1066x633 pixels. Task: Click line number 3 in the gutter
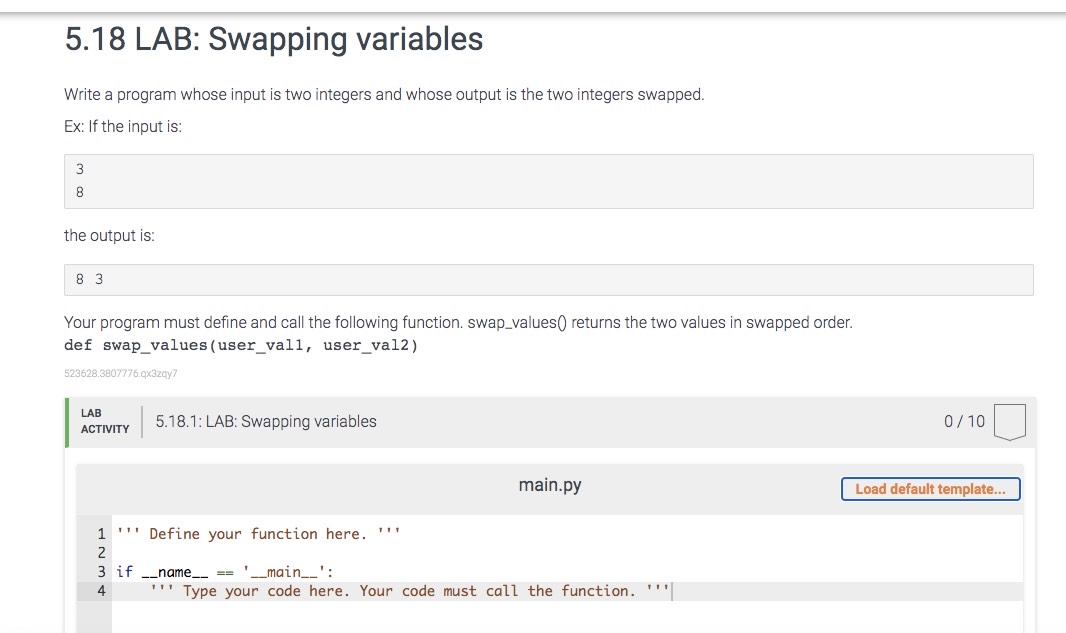coord(101,572)
